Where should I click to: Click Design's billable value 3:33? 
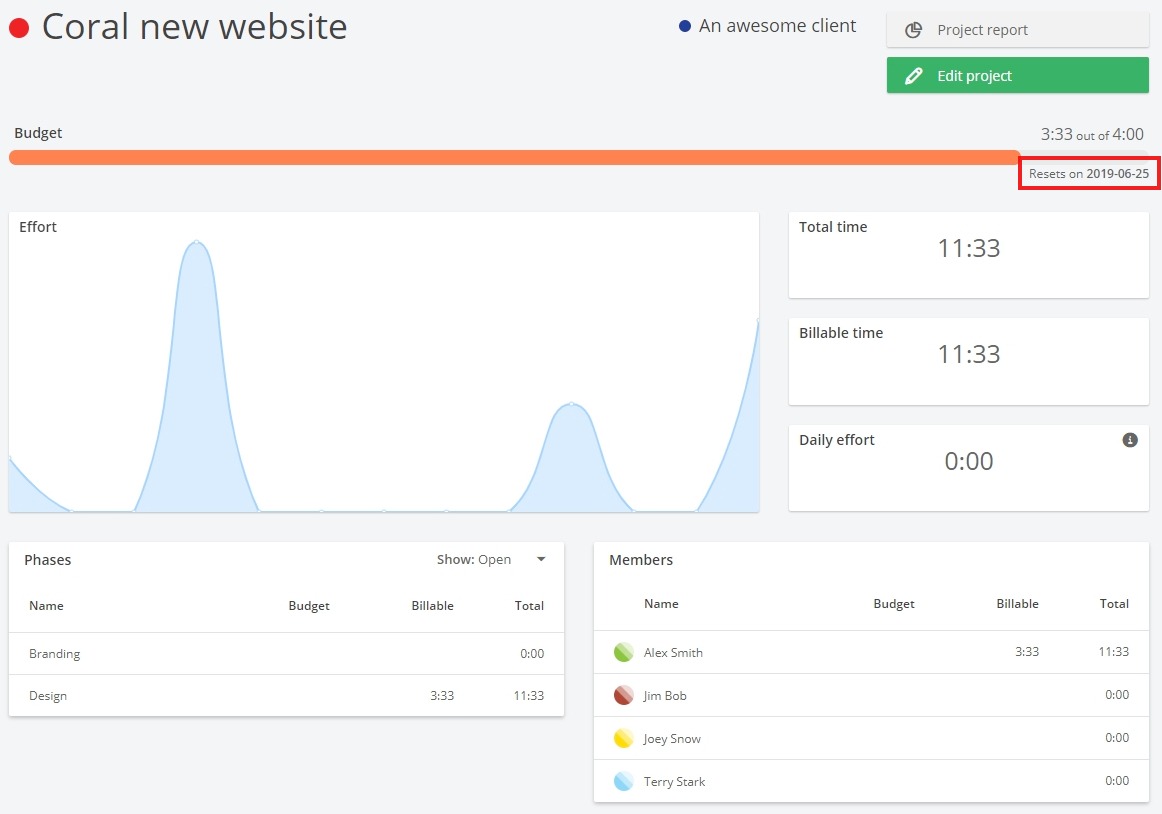pos(442,695)
